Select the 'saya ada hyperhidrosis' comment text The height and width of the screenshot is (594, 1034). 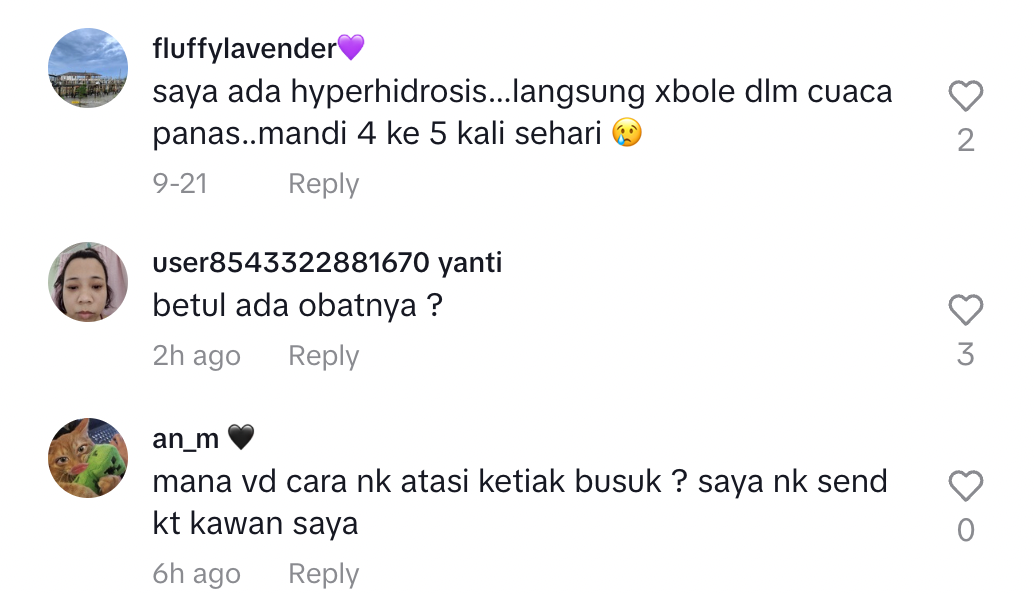click(x=522, y=112)
